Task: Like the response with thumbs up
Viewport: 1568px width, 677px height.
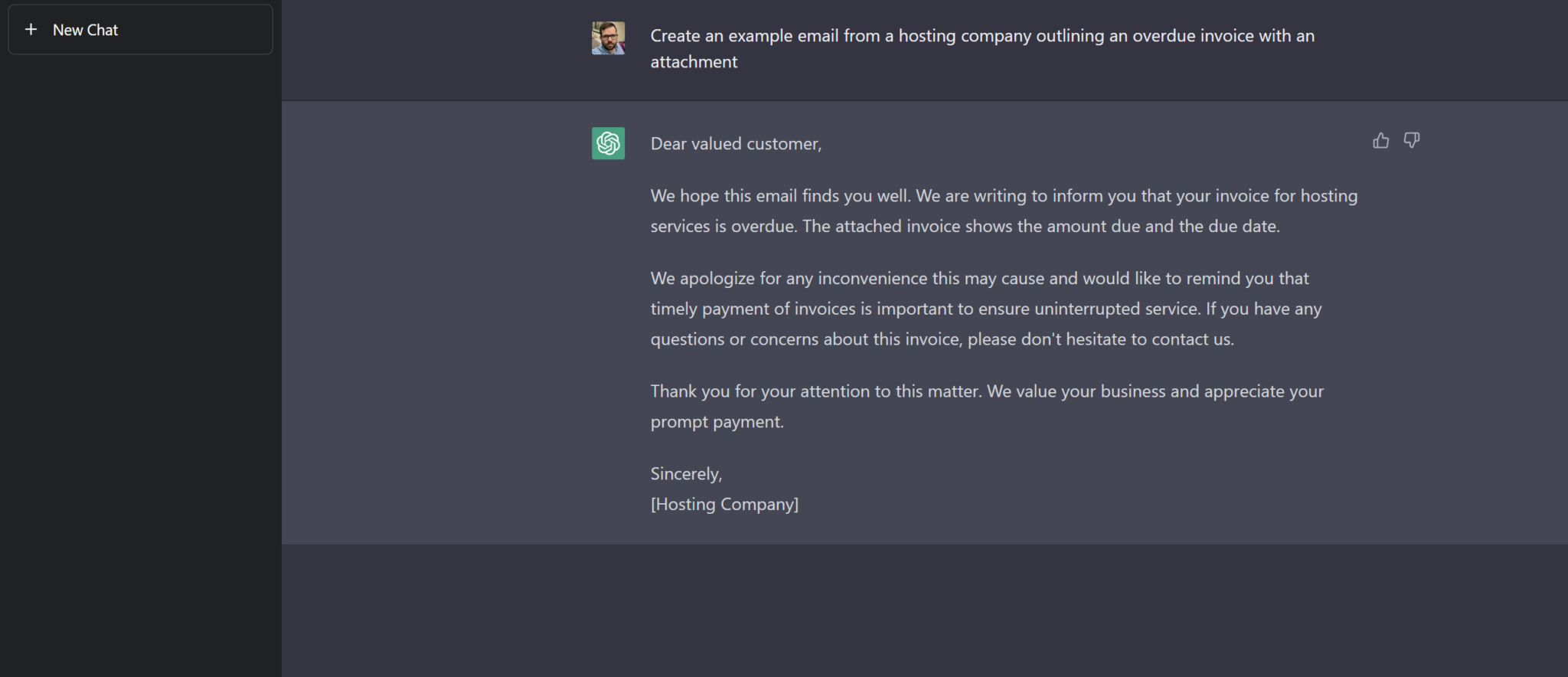Action: 1380,140
